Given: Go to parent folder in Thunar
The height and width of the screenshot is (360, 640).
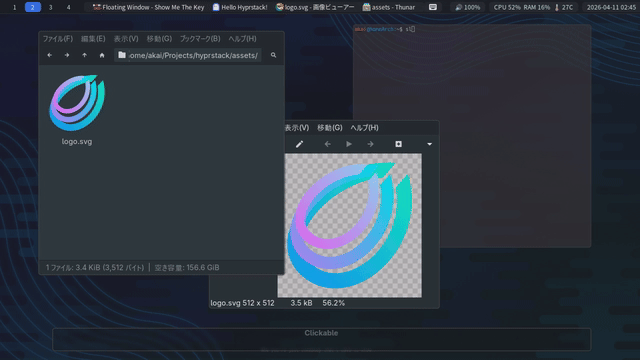Looking at the screenshot, I should click(84, 55).
